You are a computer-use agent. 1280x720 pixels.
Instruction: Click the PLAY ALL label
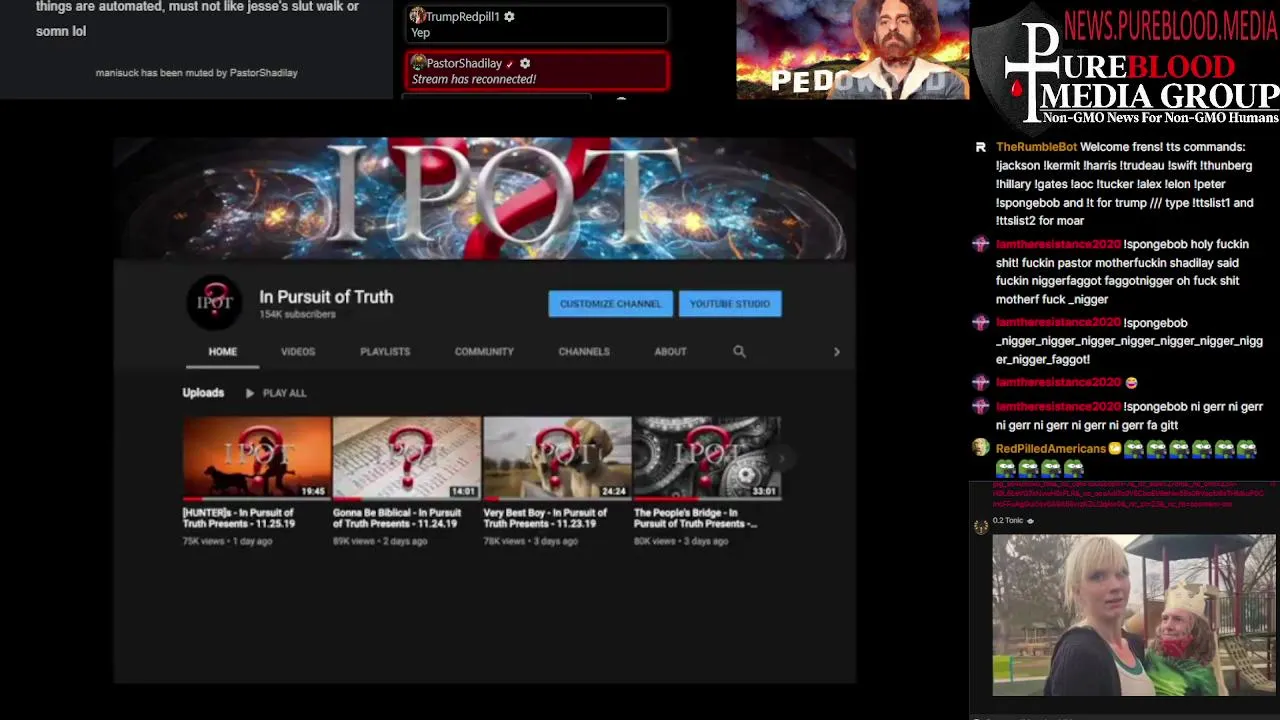(284, 393)
